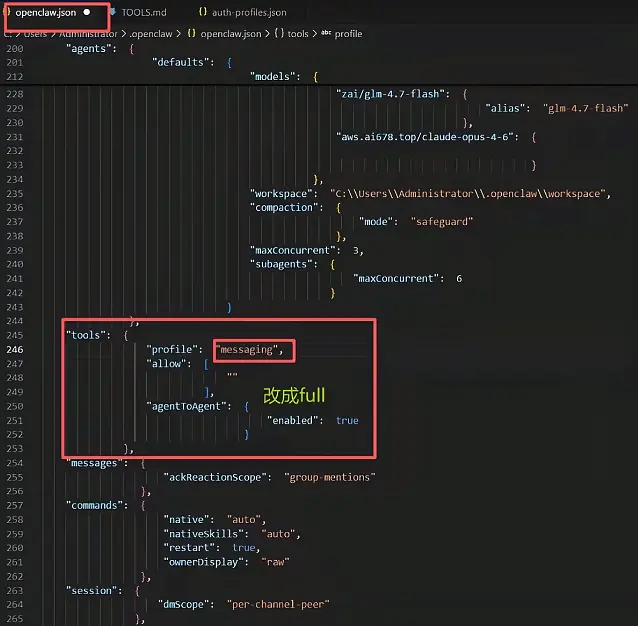Click the braces icon before tools in breadcrumb
The width and height of the screenshot is (638, 626).
[x=278, y=33]
